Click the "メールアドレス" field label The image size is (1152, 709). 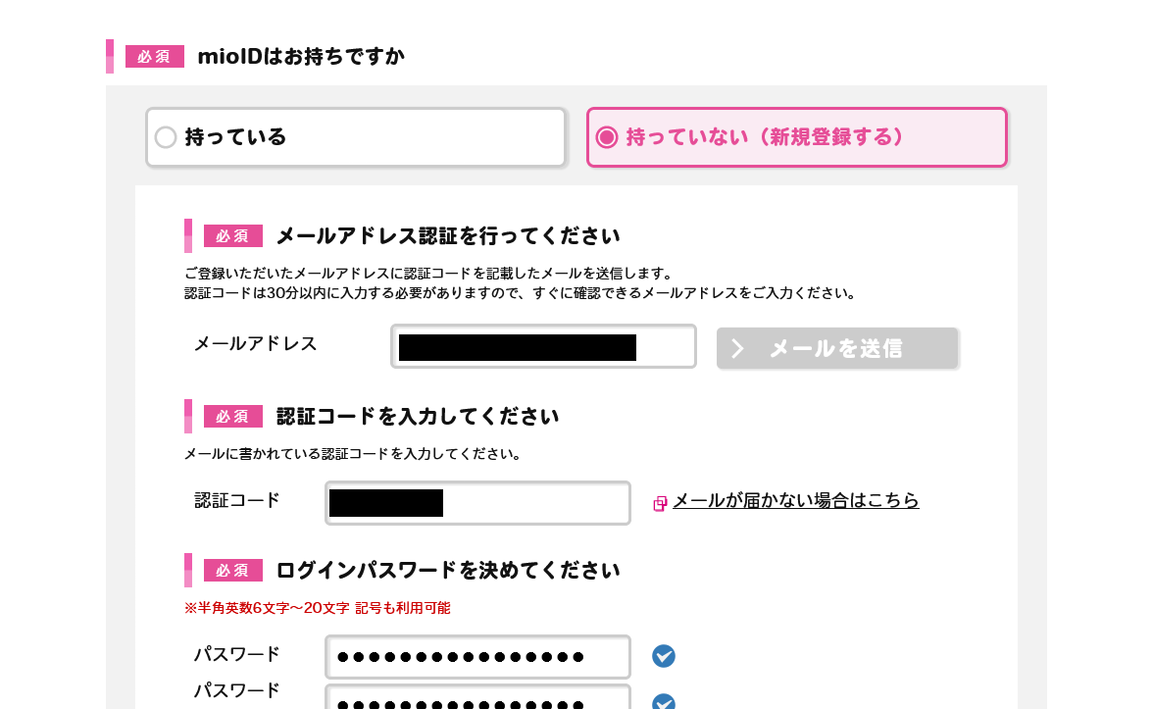pyautogui.click(x=255, y=343)
